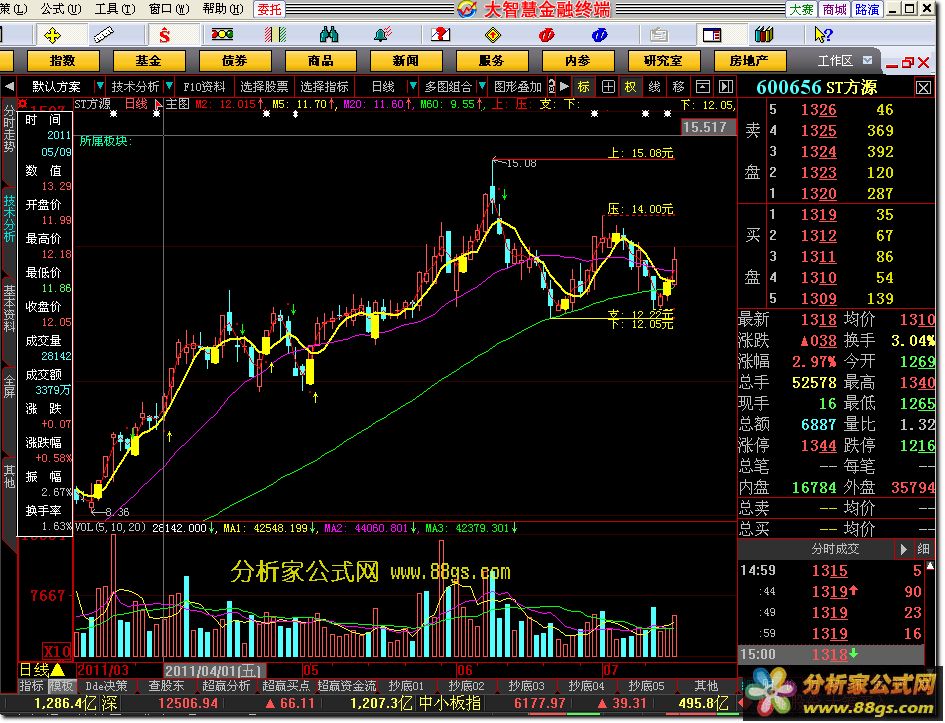Click the 基金 category button
This screenshot has width=945, height=723.
148,61
